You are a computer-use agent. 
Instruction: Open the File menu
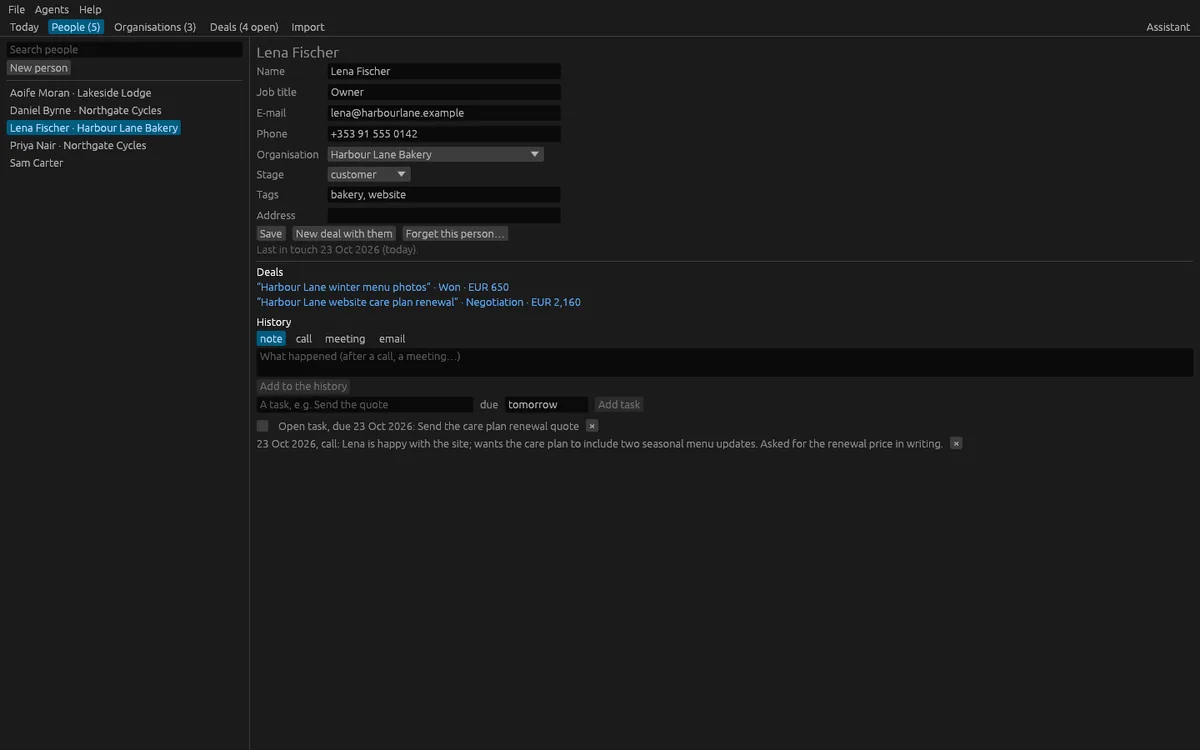(x=16, y=9)
